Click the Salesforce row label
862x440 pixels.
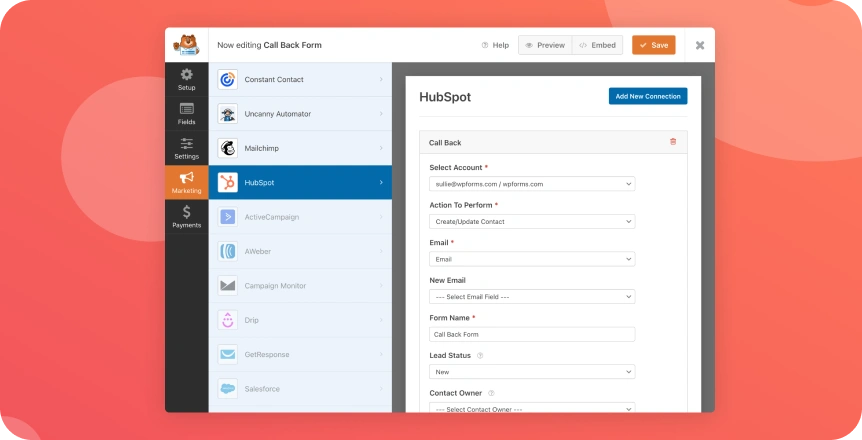click(x=262, y=389)
